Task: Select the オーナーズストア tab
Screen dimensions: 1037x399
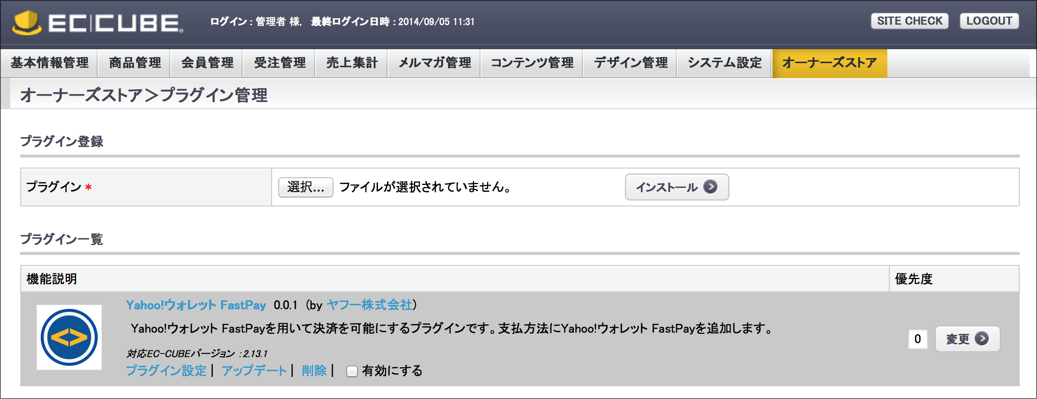Action: click(829, 64)
